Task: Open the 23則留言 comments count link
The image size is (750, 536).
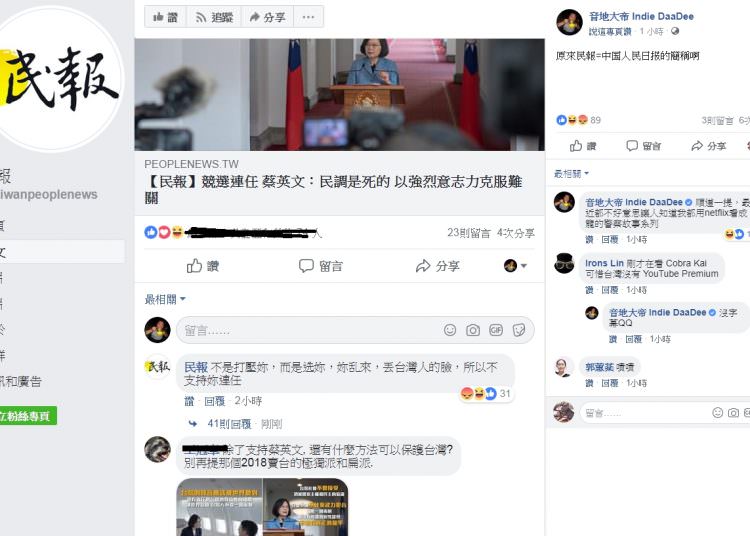Action: [469, 233]
